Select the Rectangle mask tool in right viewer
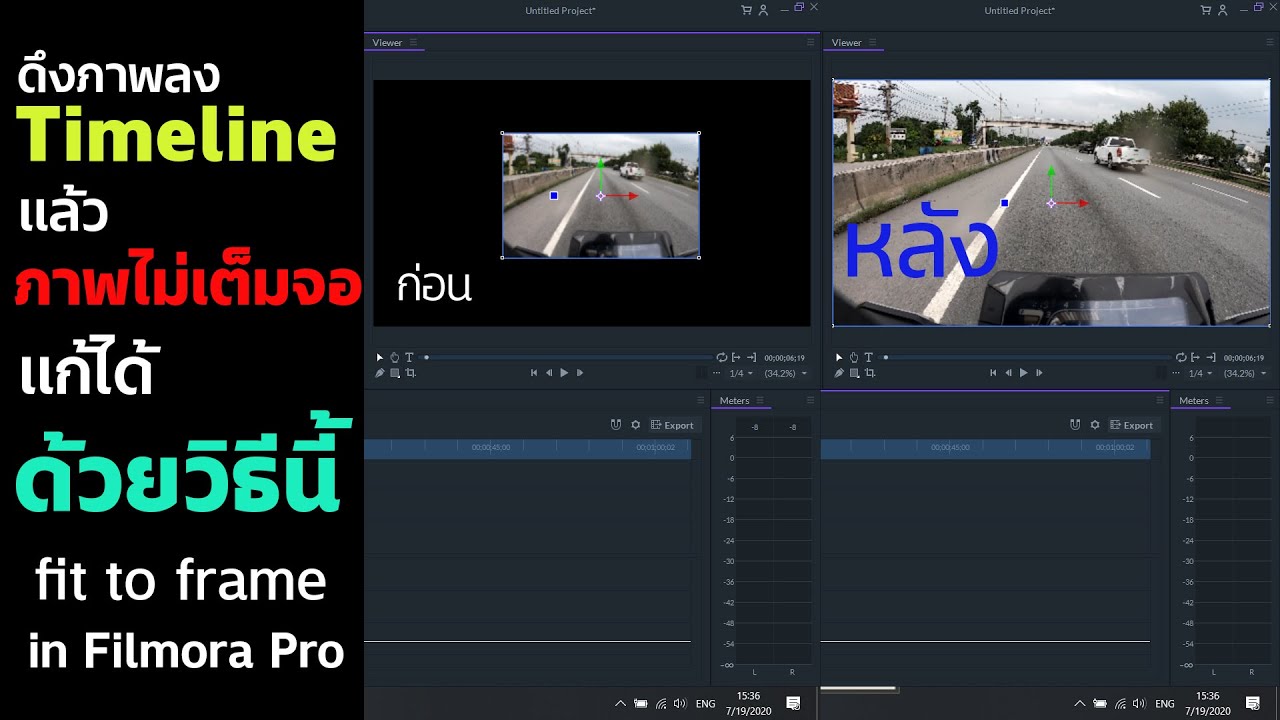Viewport: 1280px width, 720px height. point(854,373)
